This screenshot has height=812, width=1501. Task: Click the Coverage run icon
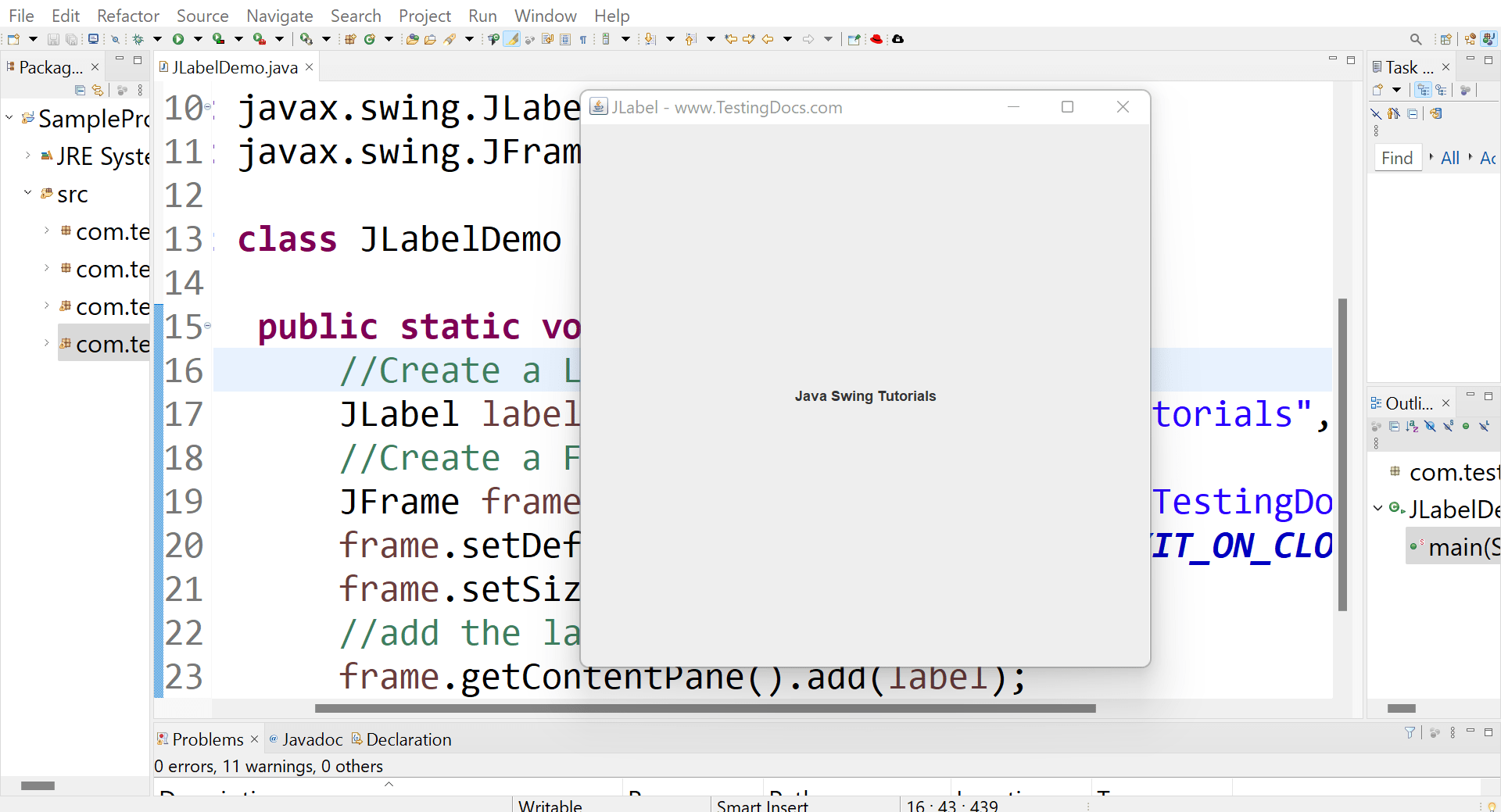pos(219,39)
